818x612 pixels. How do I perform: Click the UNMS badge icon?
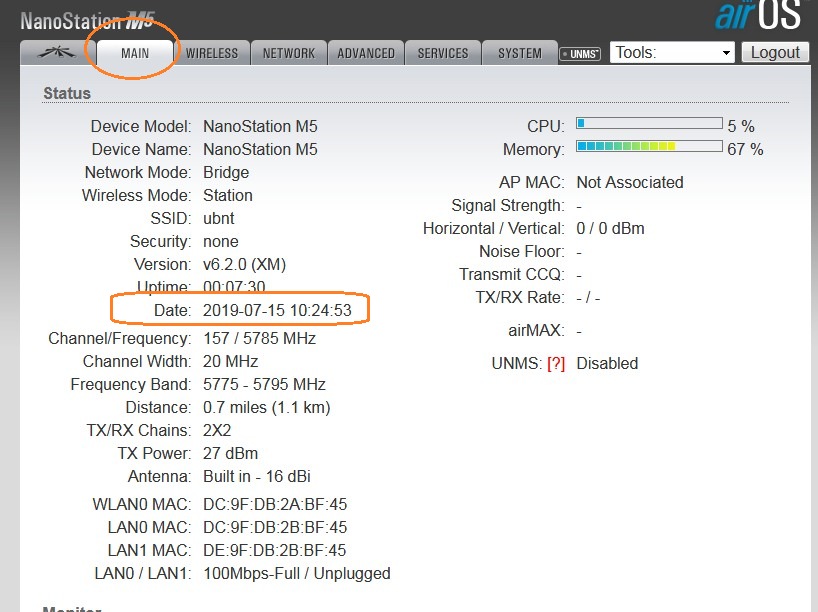tap(580, 54)
